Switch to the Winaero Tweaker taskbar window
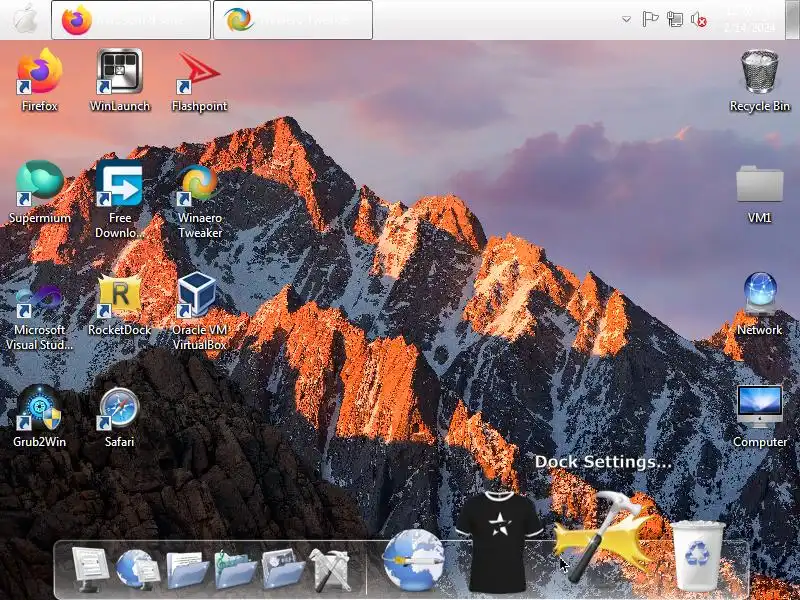 [x=293, y=20]
